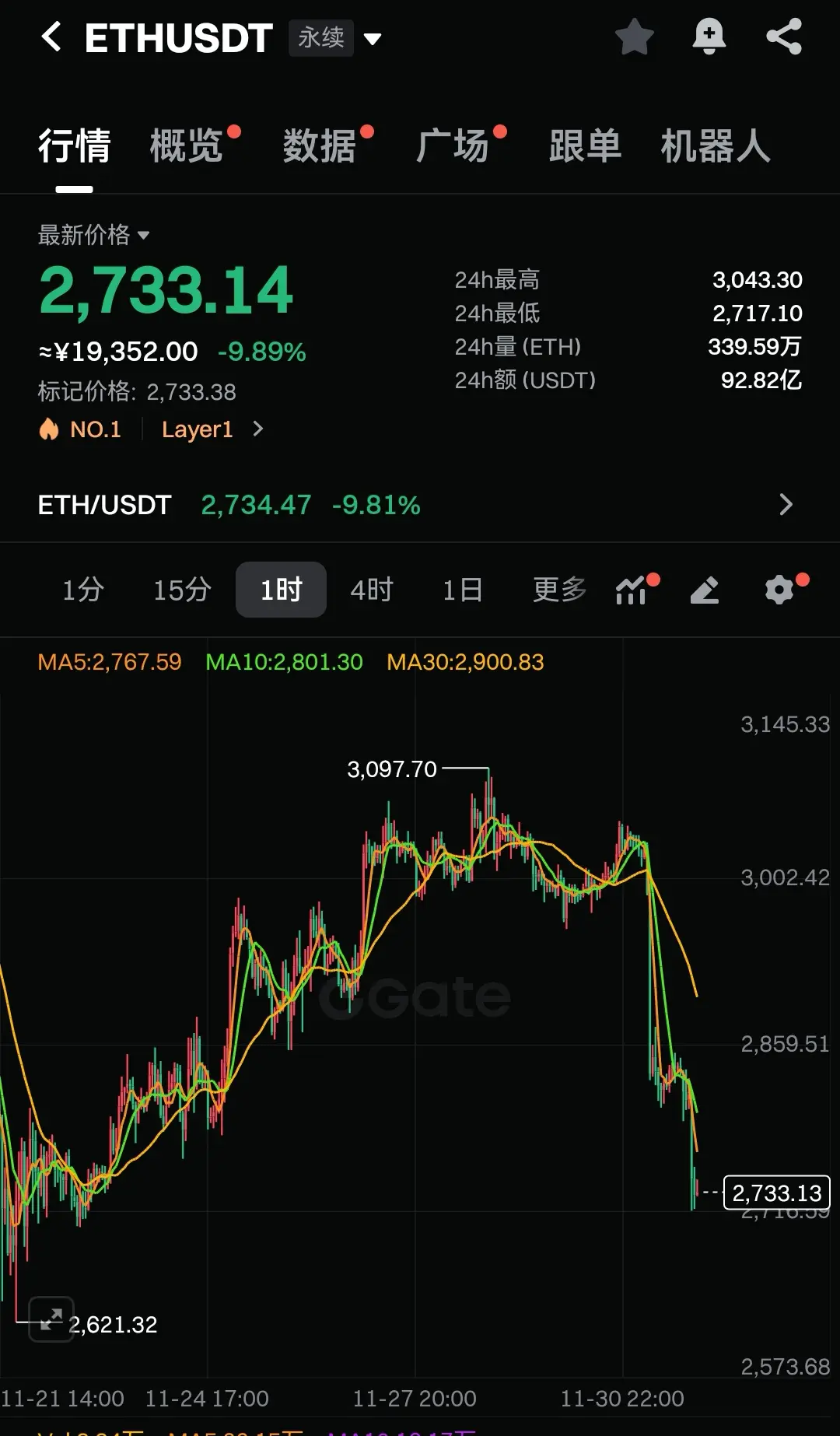The width and height of the screenshot is (840, 1436).
Task: Tap the -9.81% spot change value
Action: pos(376,505)
